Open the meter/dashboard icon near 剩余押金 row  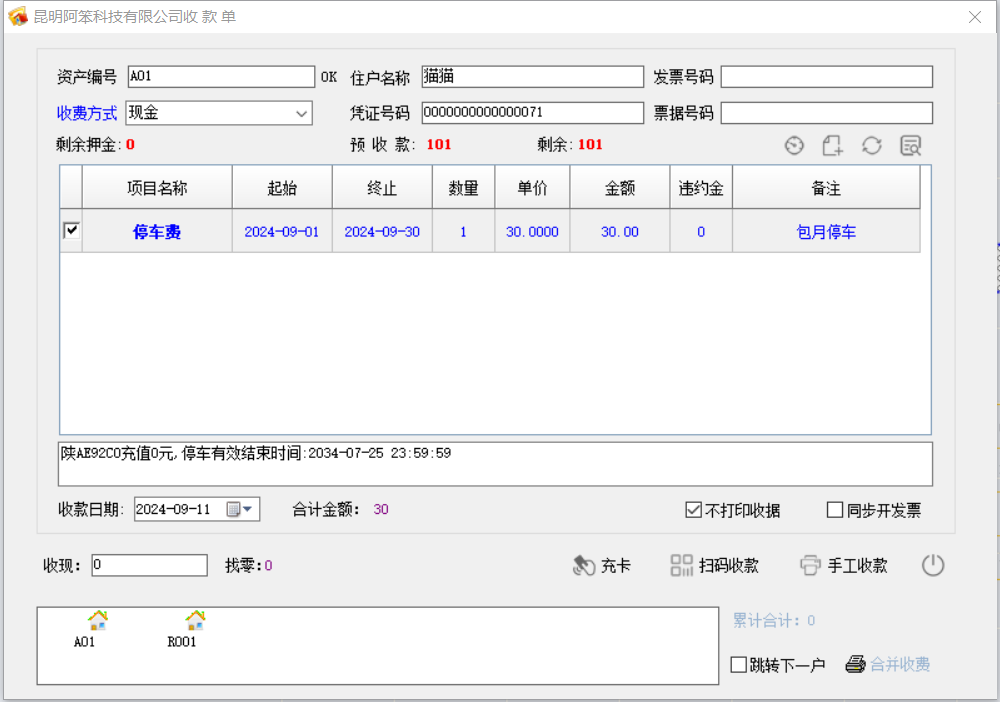click(794, 145)
